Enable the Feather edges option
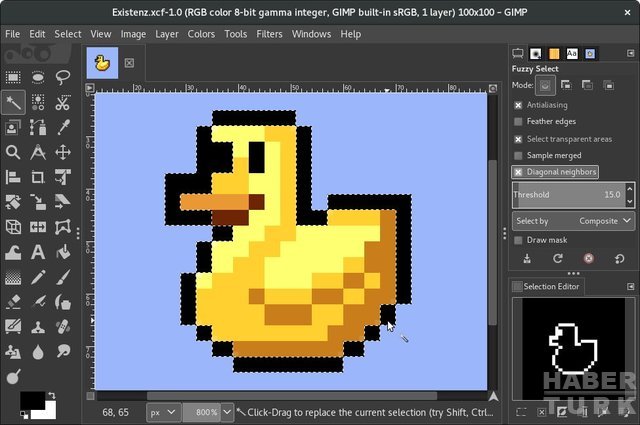This screenshot has height=425, width=640. [518, 122]
